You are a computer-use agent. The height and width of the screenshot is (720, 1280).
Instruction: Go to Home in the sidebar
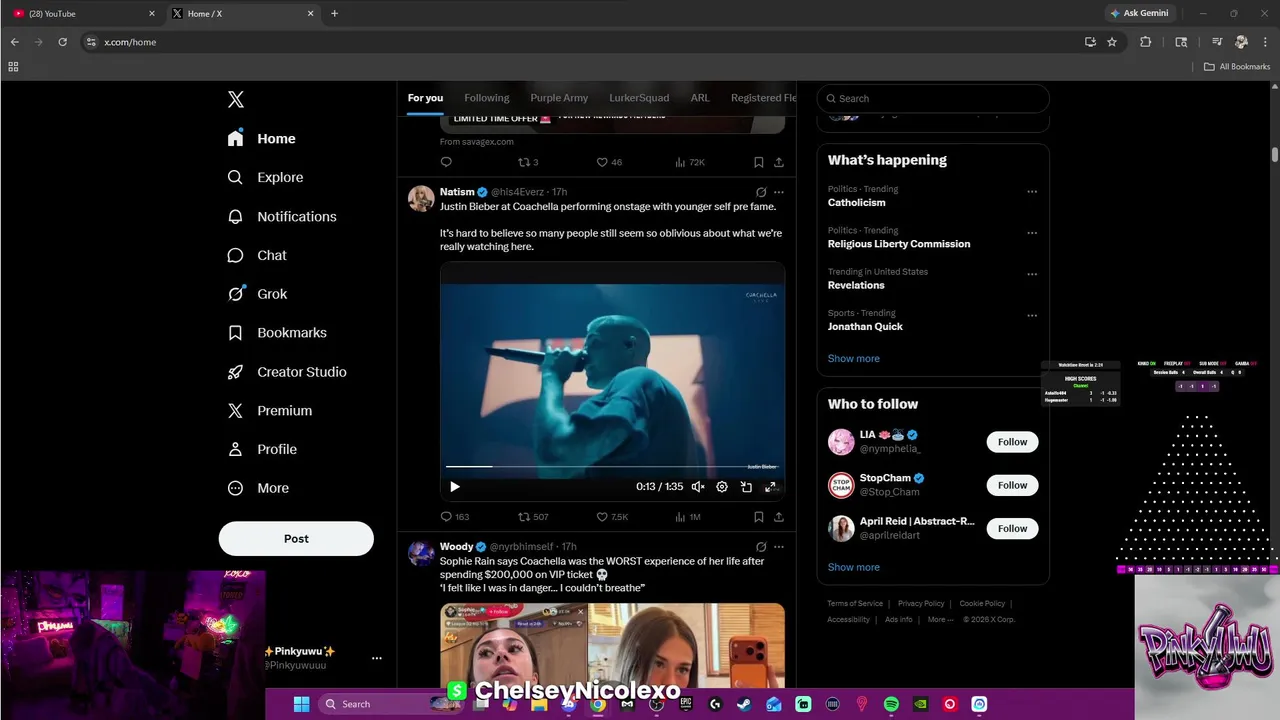coord(261,139)
